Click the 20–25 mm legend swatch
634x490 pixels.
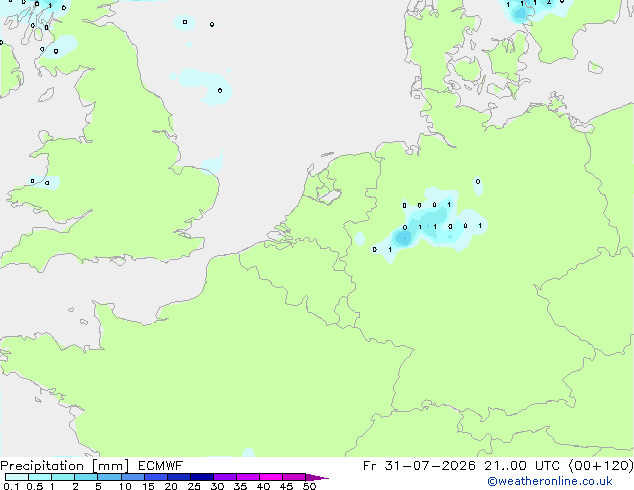point(179,477)
